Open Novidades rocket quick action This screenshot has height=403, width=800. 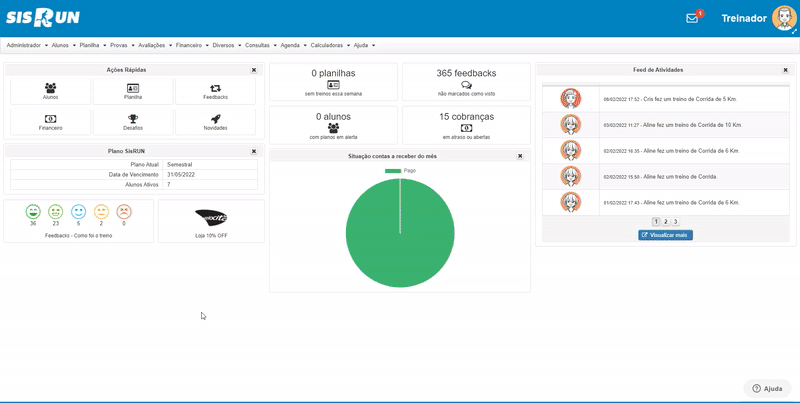(215, 122)
